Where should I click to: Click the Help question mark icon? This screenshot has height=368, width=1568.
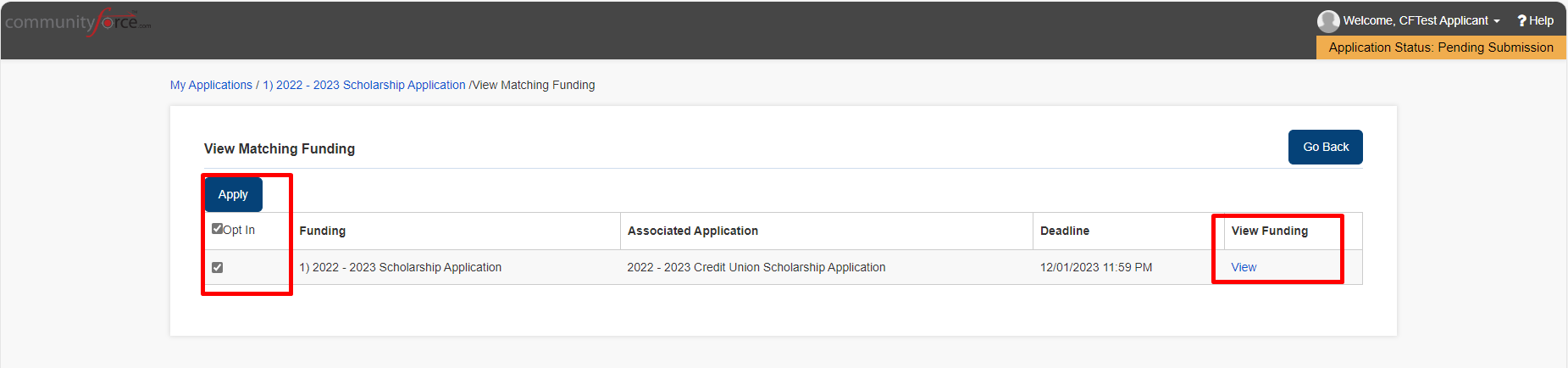pos(1521,20)
